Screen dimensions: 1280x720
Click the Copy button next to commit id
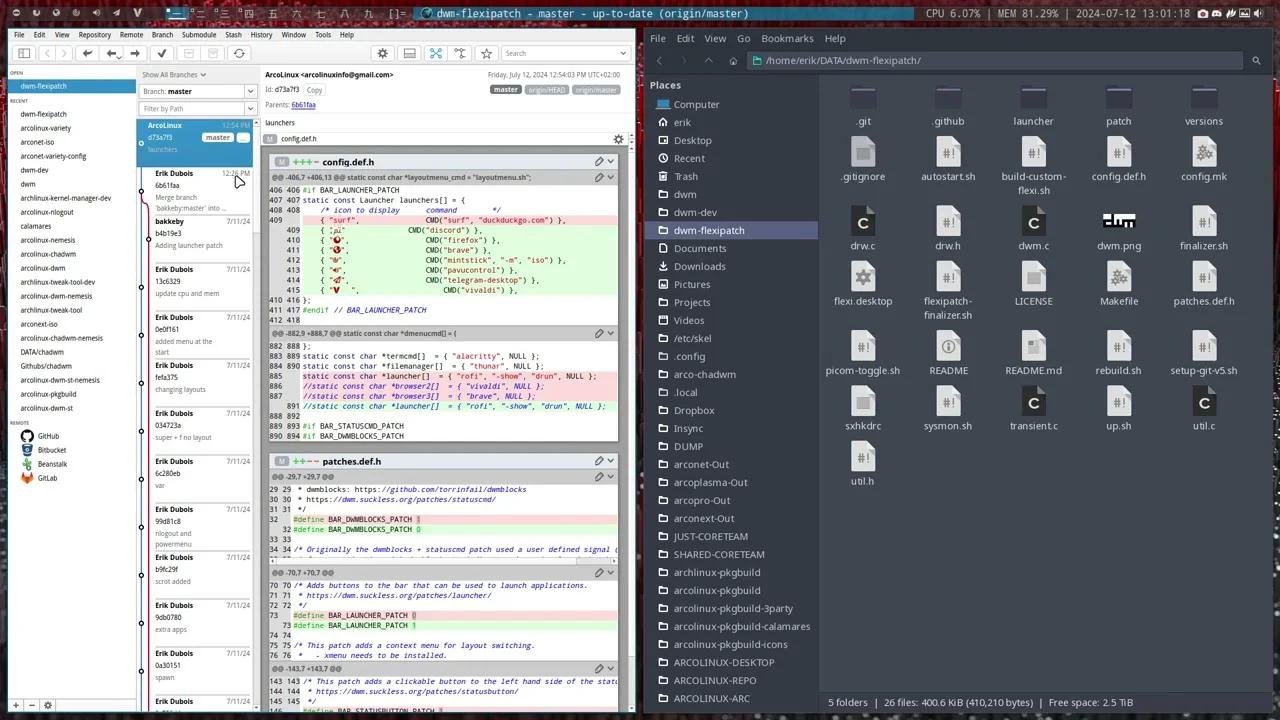[314, 89]
